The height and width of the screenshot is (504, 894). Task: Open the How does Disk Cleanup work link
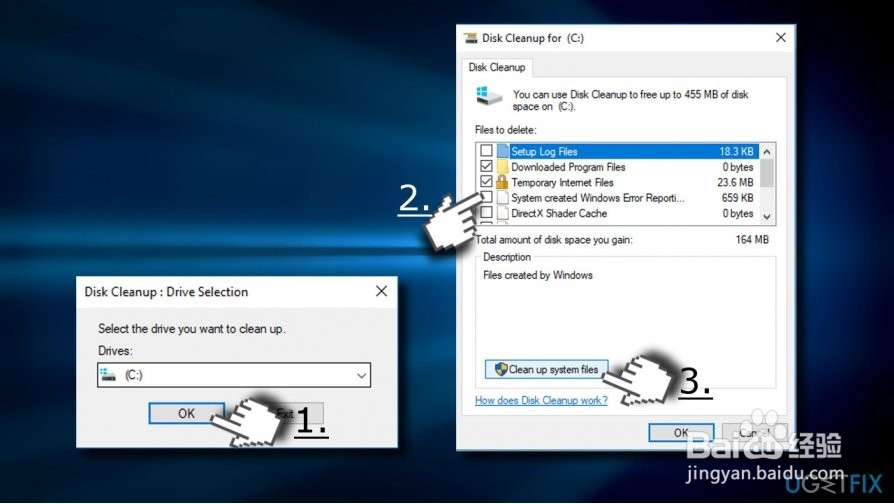pyautogui.click(x=541, y=400)
